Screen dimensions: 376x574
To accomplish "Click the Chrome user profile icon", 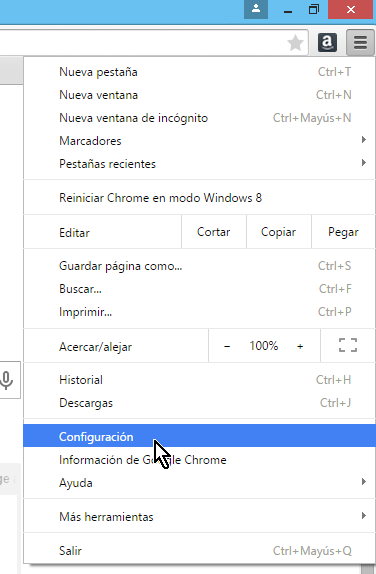I will point(256,9).
